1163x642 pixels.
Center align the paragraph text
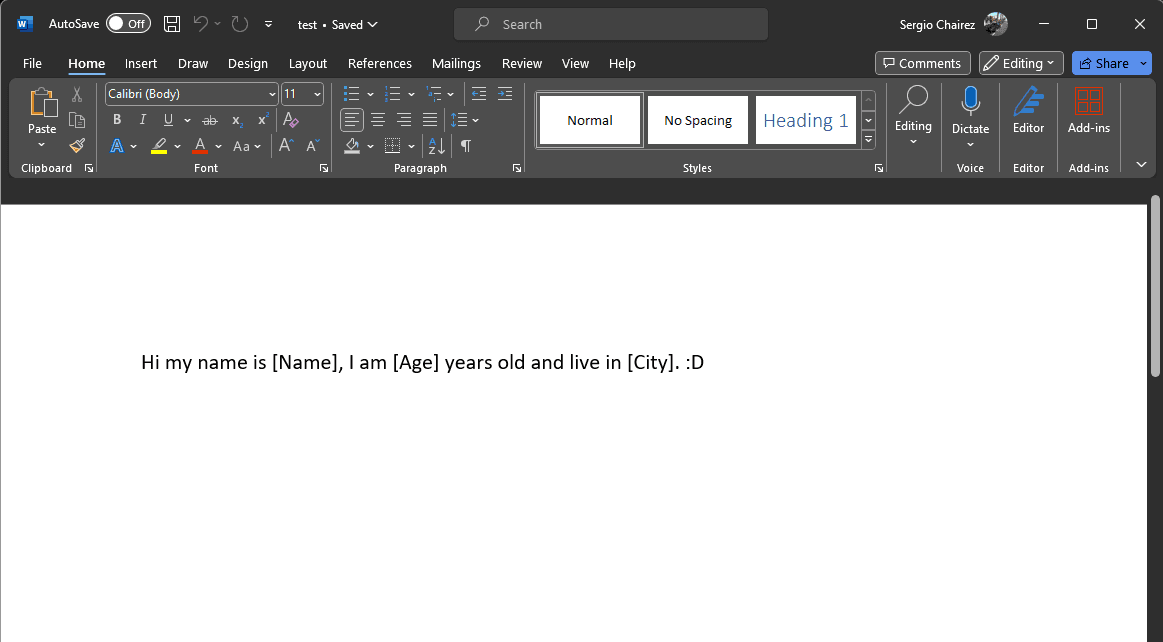click(378, 120)
